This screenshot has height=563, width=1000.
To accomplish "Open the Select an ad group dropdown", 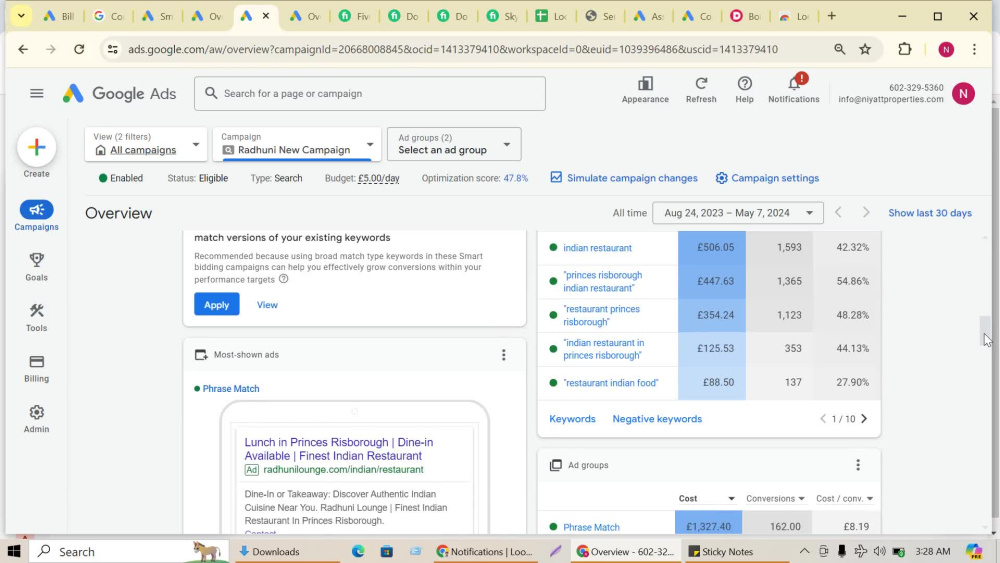I will coord(453,144).
